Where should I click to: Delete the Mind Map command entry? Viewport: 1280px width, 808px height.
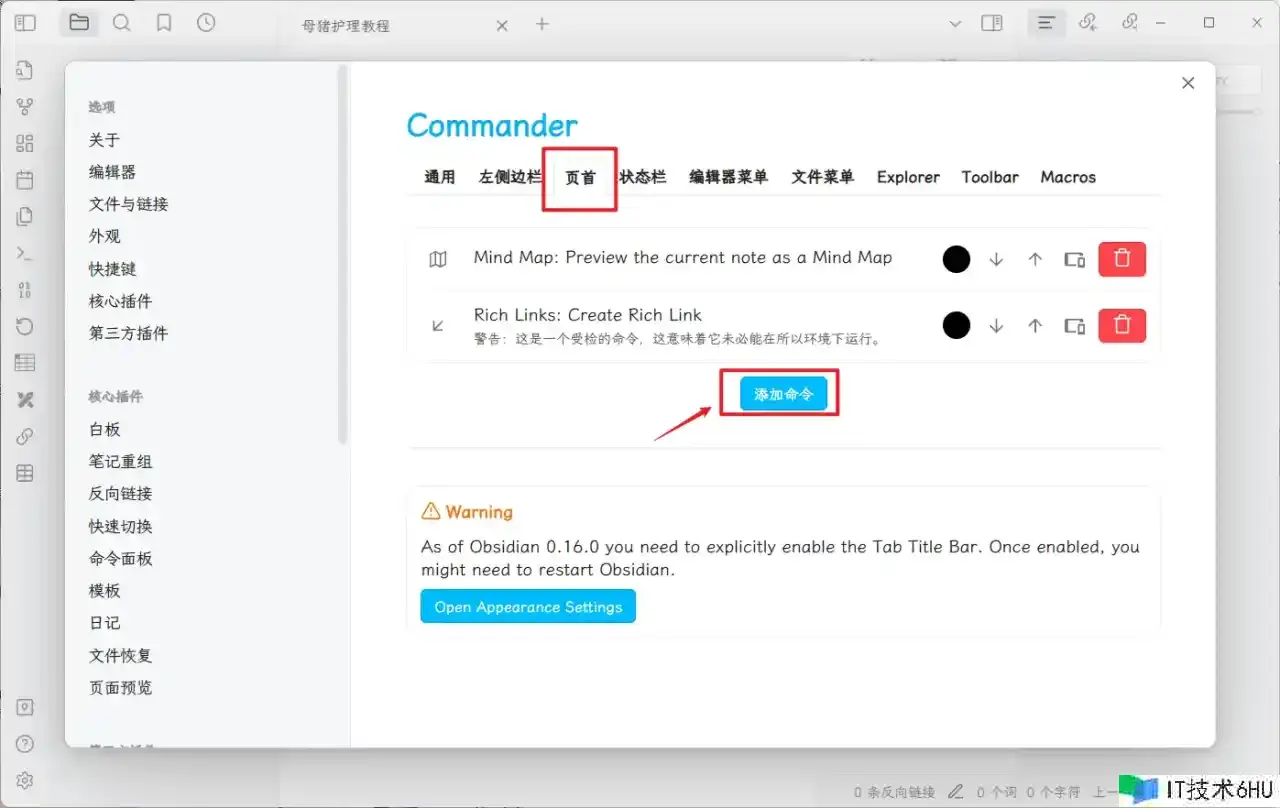coord(1122,259)
